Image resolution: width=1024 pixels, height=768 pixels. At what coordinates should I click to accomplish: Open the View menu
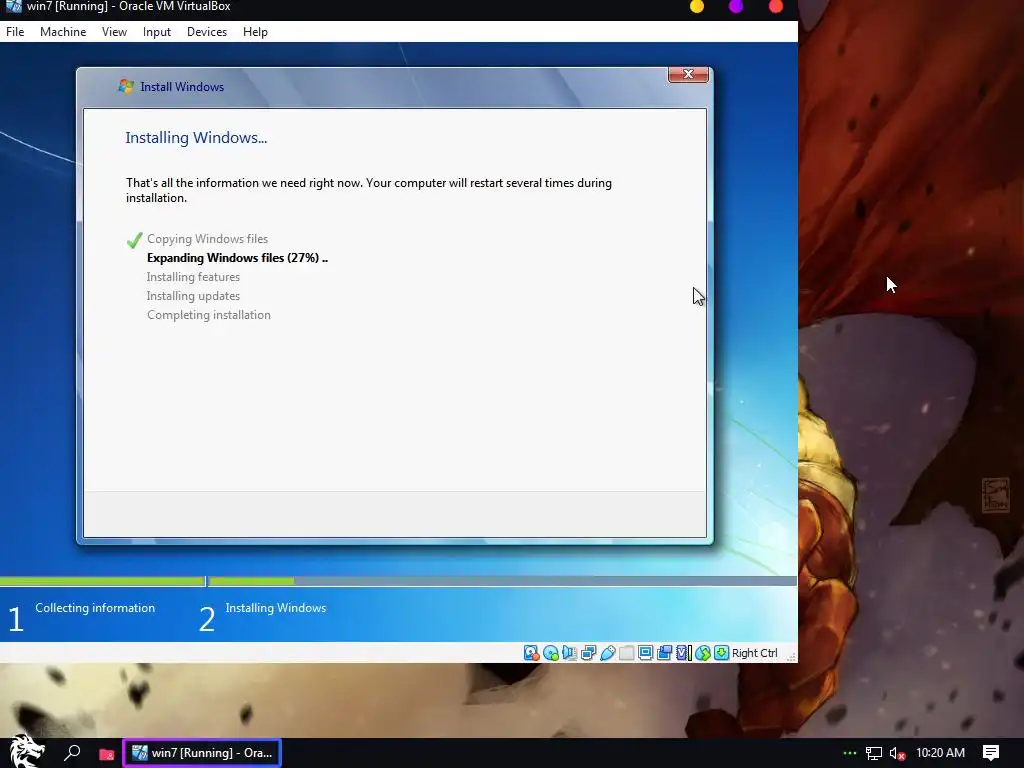tap(114, 31)
